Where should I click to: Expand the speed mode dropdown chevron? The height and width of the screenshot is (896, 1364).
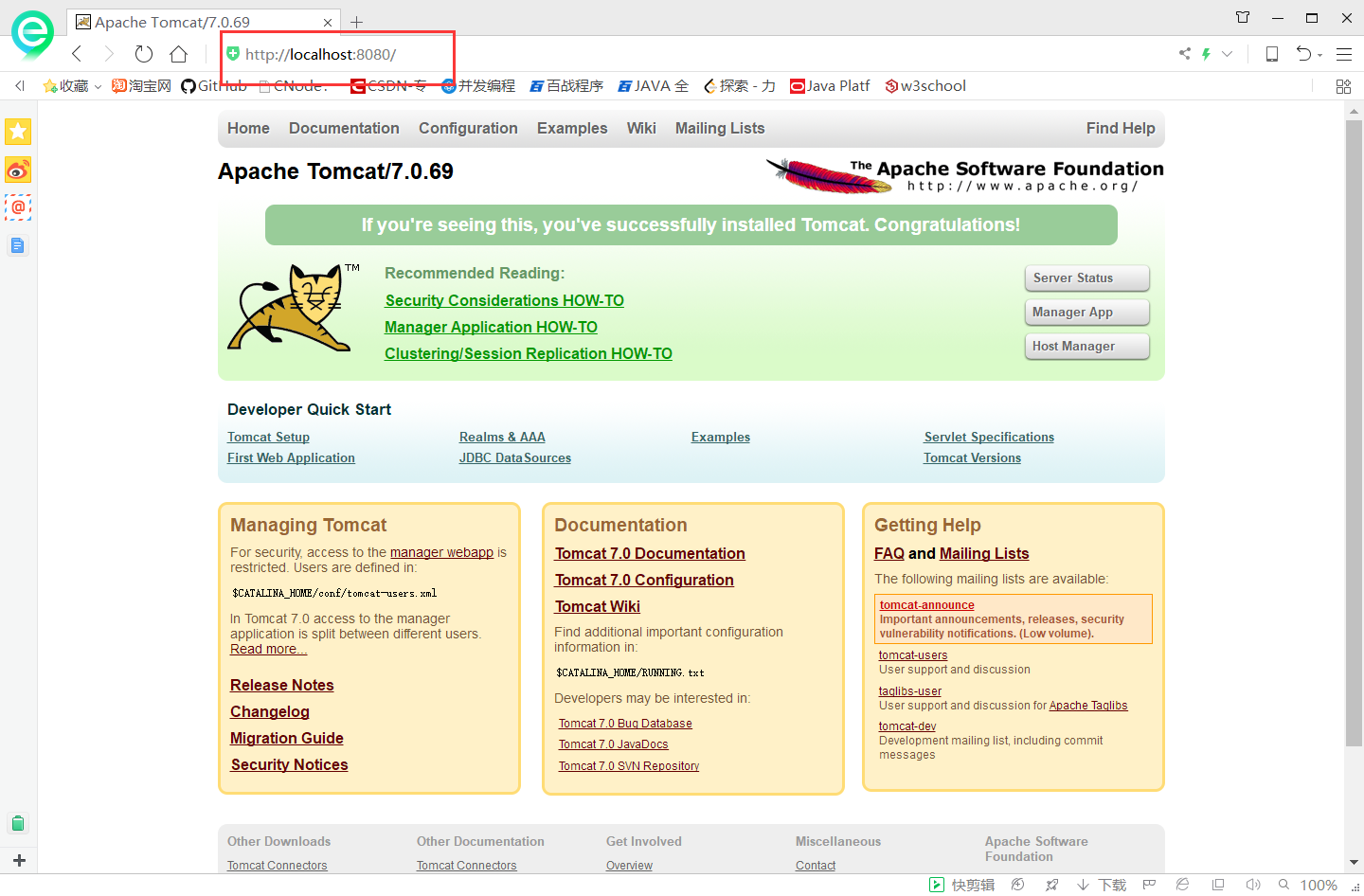(x=1227, y=54)
